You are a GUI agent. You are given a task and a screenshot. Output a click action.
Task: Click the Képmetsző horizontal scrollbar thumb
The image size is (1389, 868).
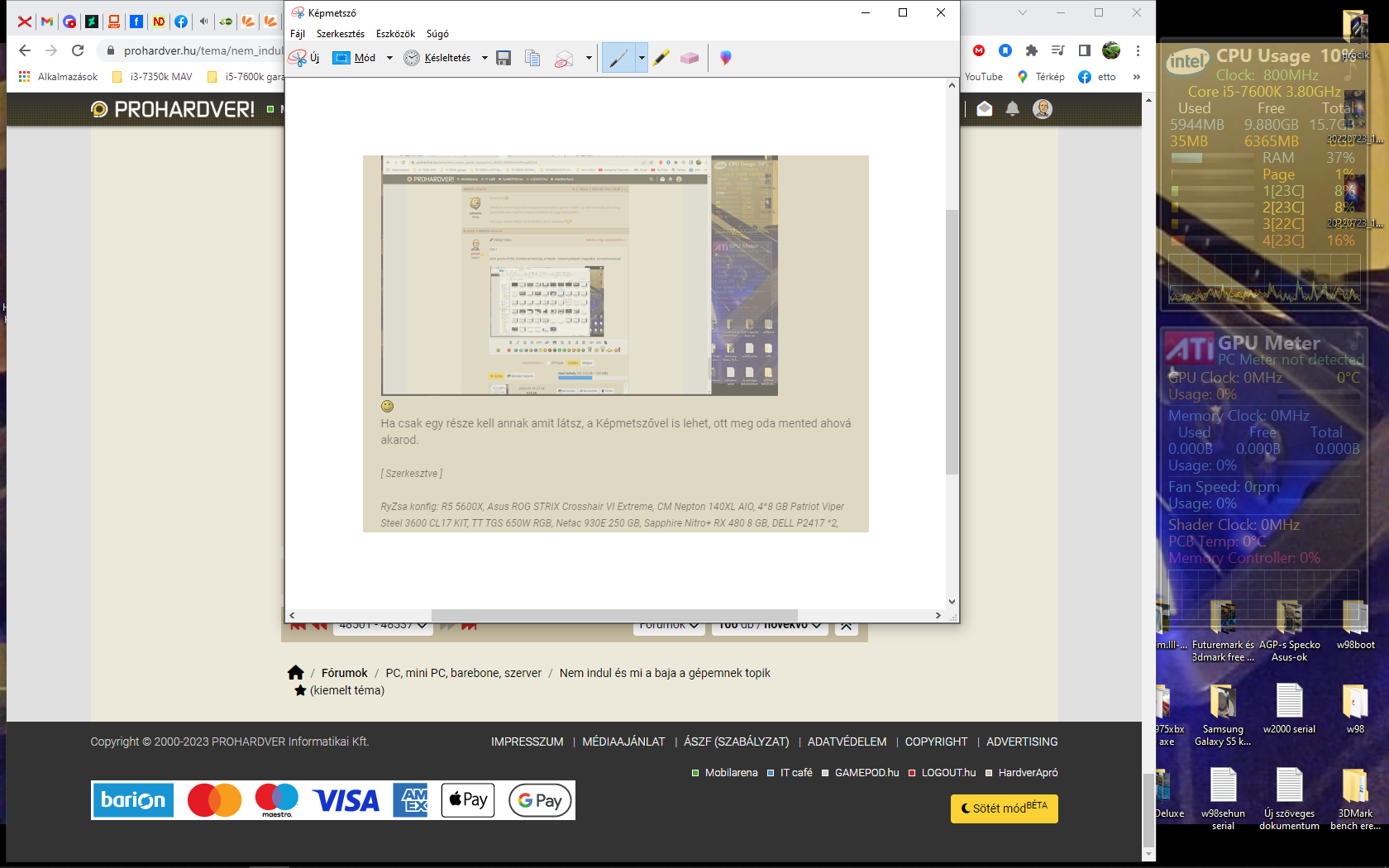(x=614, y=616)
